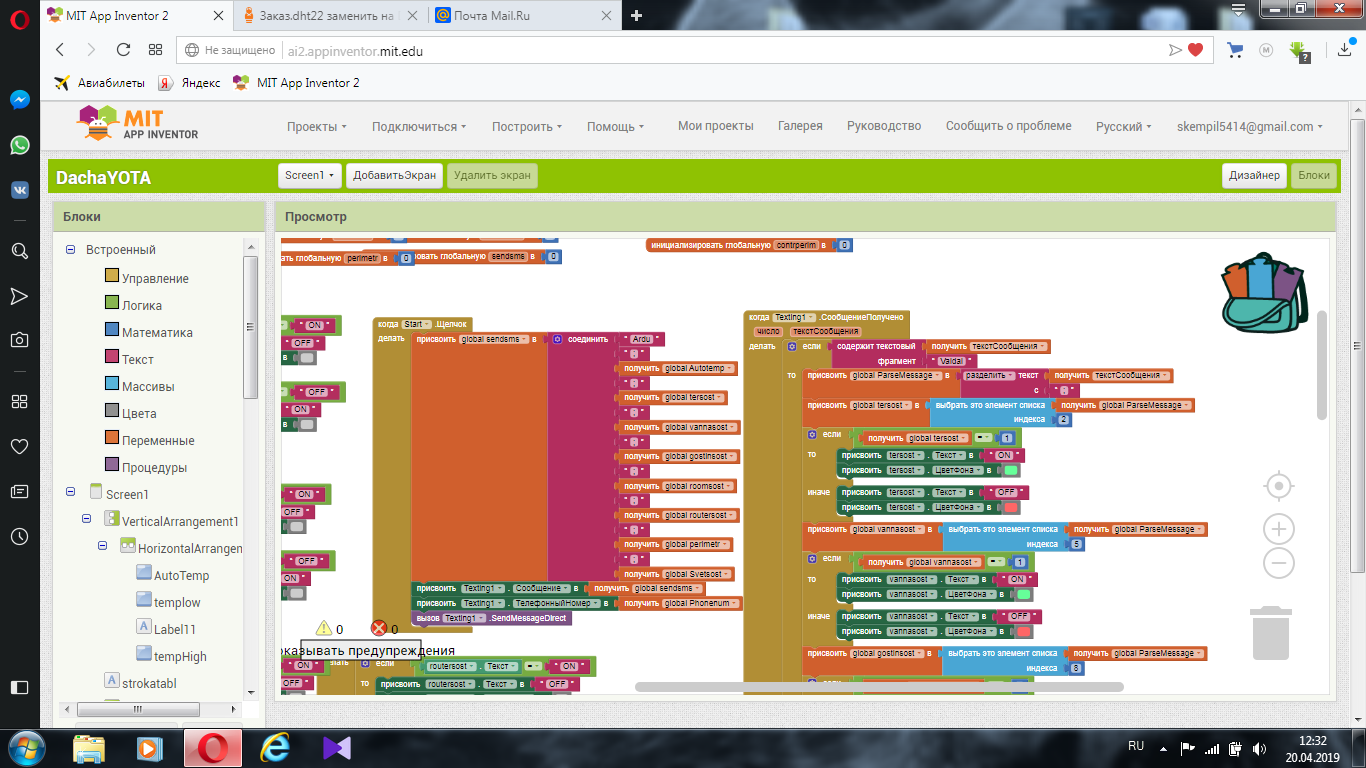Open the Построить menu
This screenshot has width=1366, height=768.
pos(526,126)
